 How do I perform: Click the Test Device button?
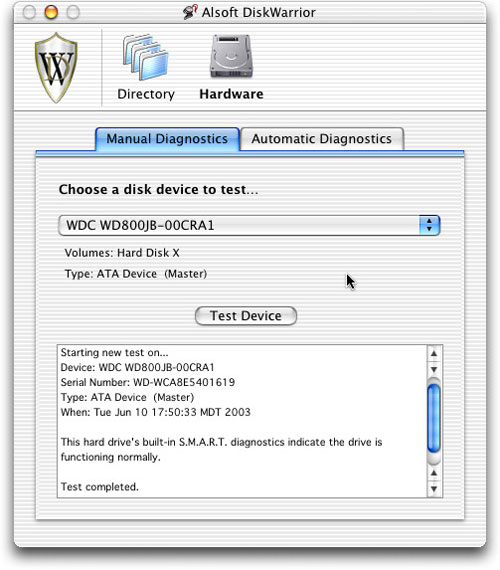(x=246, y=316)
